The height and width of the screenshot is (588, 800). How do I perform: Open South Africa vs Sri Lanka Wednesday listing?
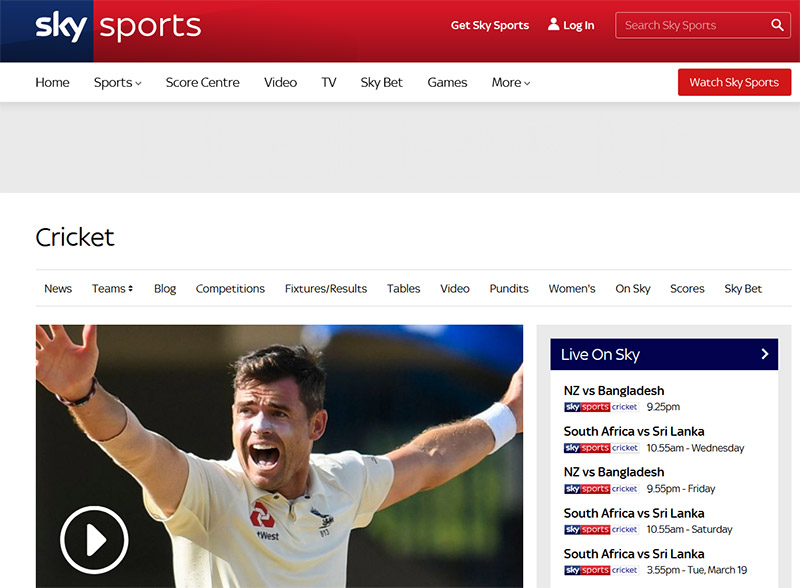pos(634,431)
